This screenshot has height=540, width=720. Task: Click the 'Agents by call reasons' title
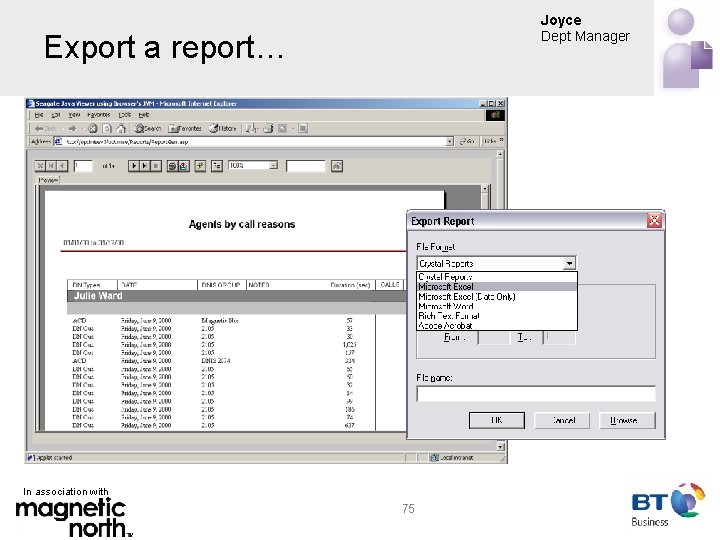[242, 225]
